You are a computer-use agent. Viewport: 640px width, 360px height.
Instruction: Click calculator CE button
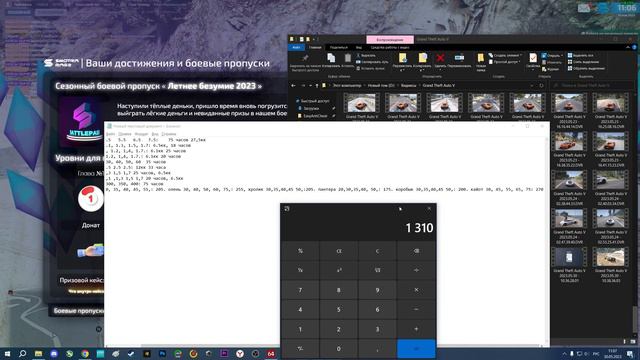coord(339,251)
